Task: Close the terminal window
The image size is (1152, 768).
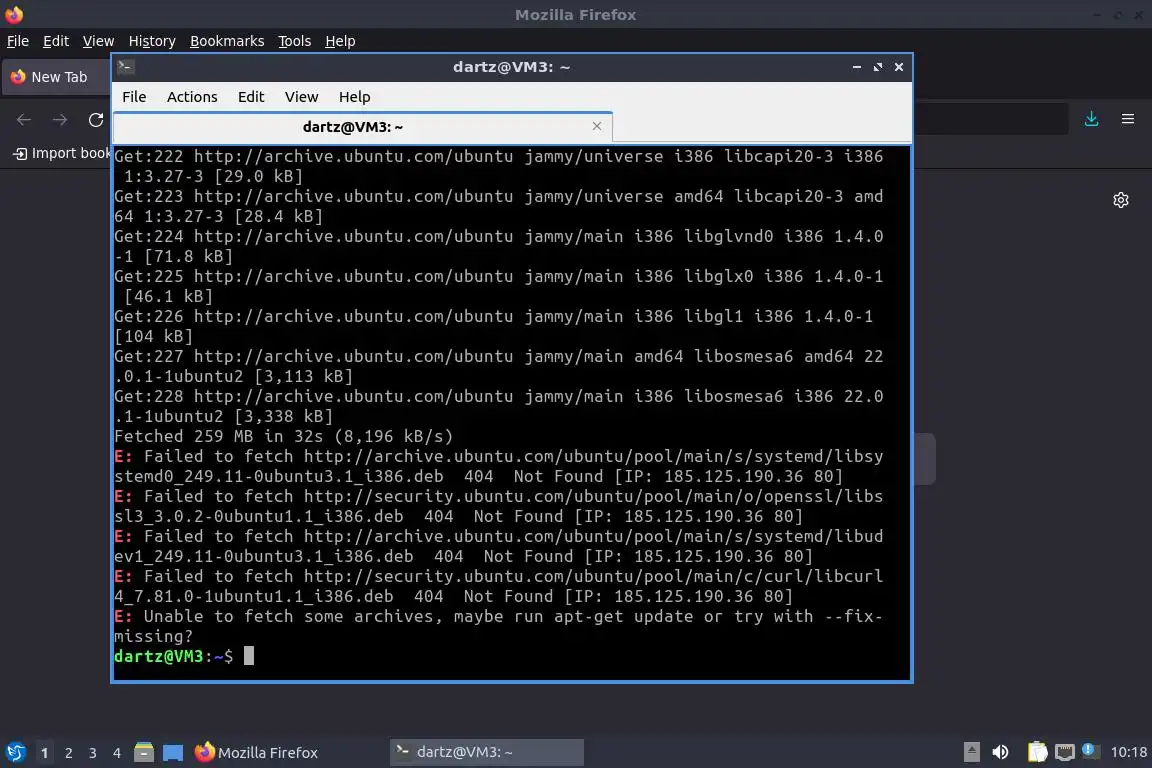Action: (x=899, y=67)
